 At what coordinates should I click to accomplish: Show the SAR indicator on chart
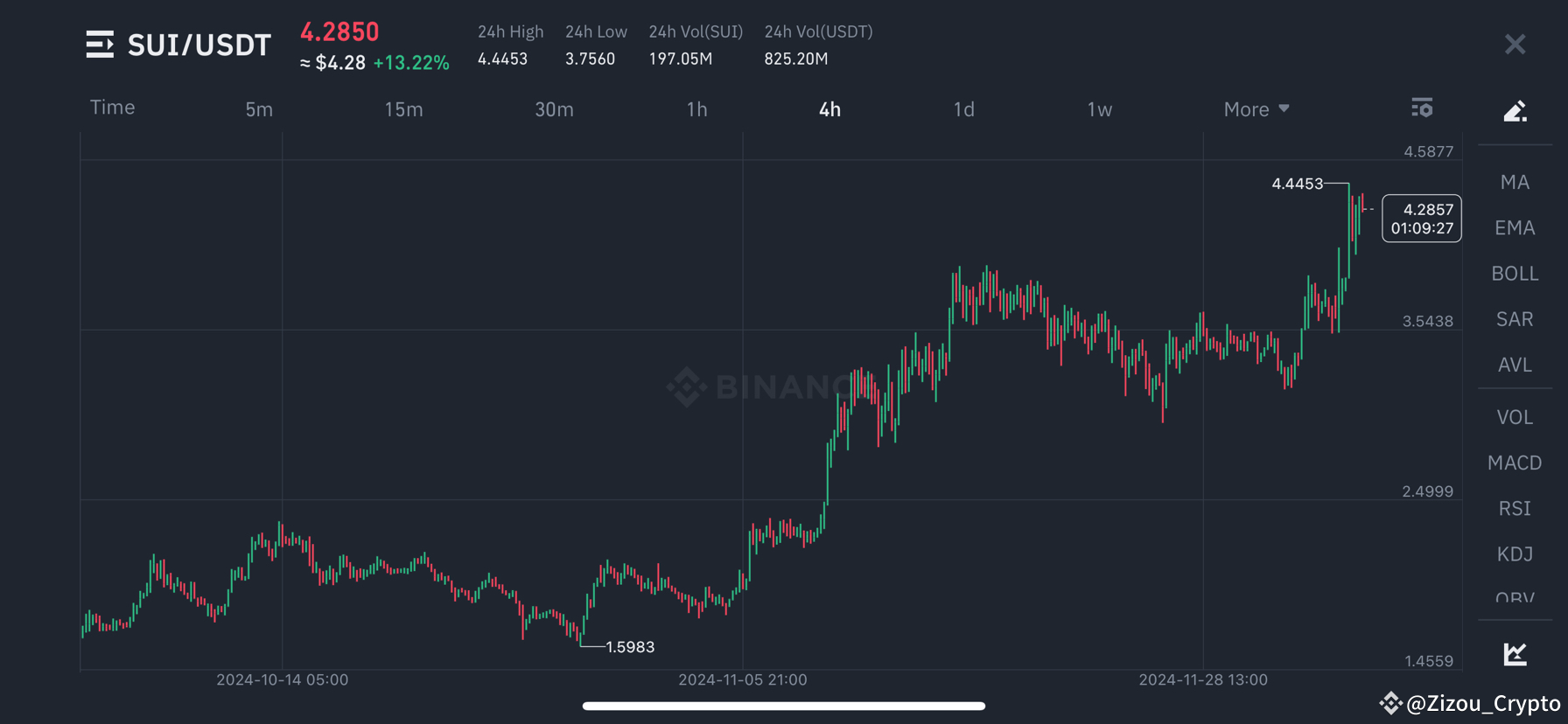coord(1514,318)
